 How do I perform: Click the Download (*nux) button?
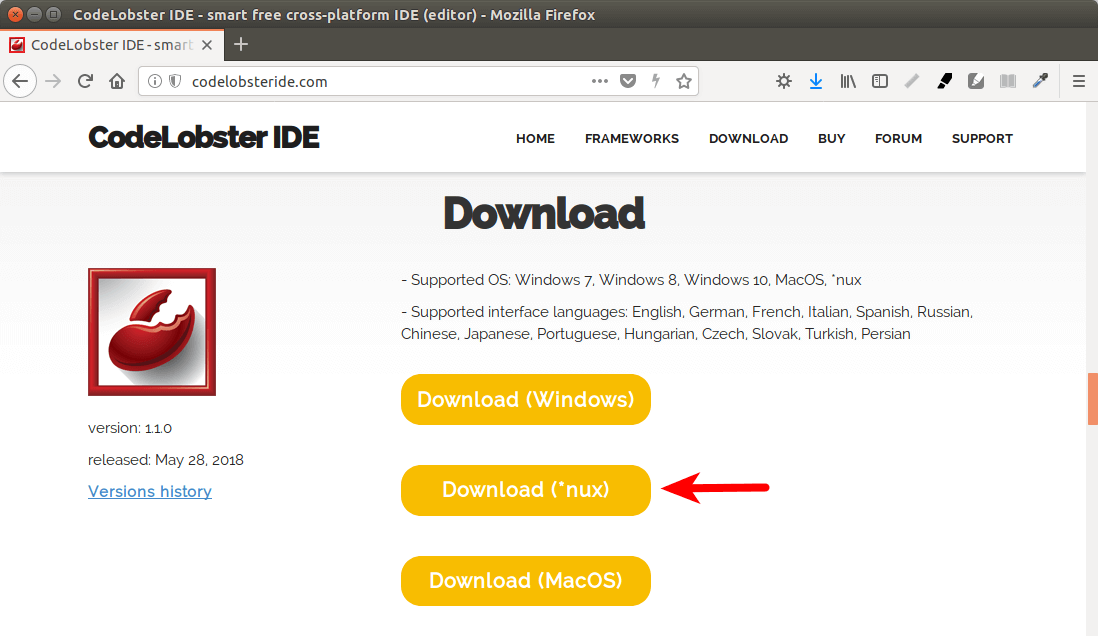pos(525,490)
